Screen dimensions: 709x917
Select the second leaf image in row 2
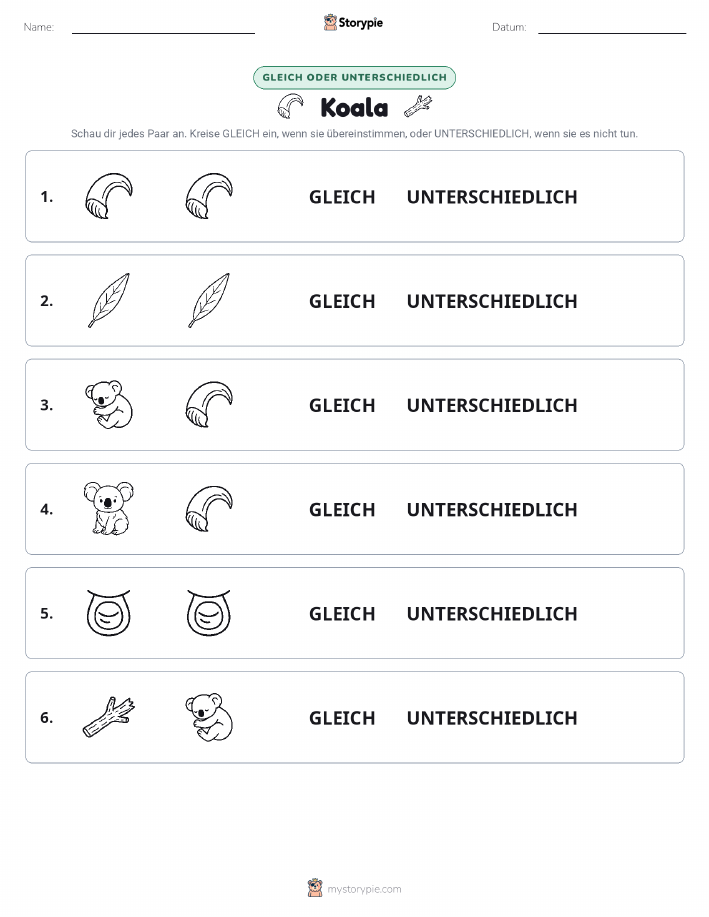[x=209, y=300]
